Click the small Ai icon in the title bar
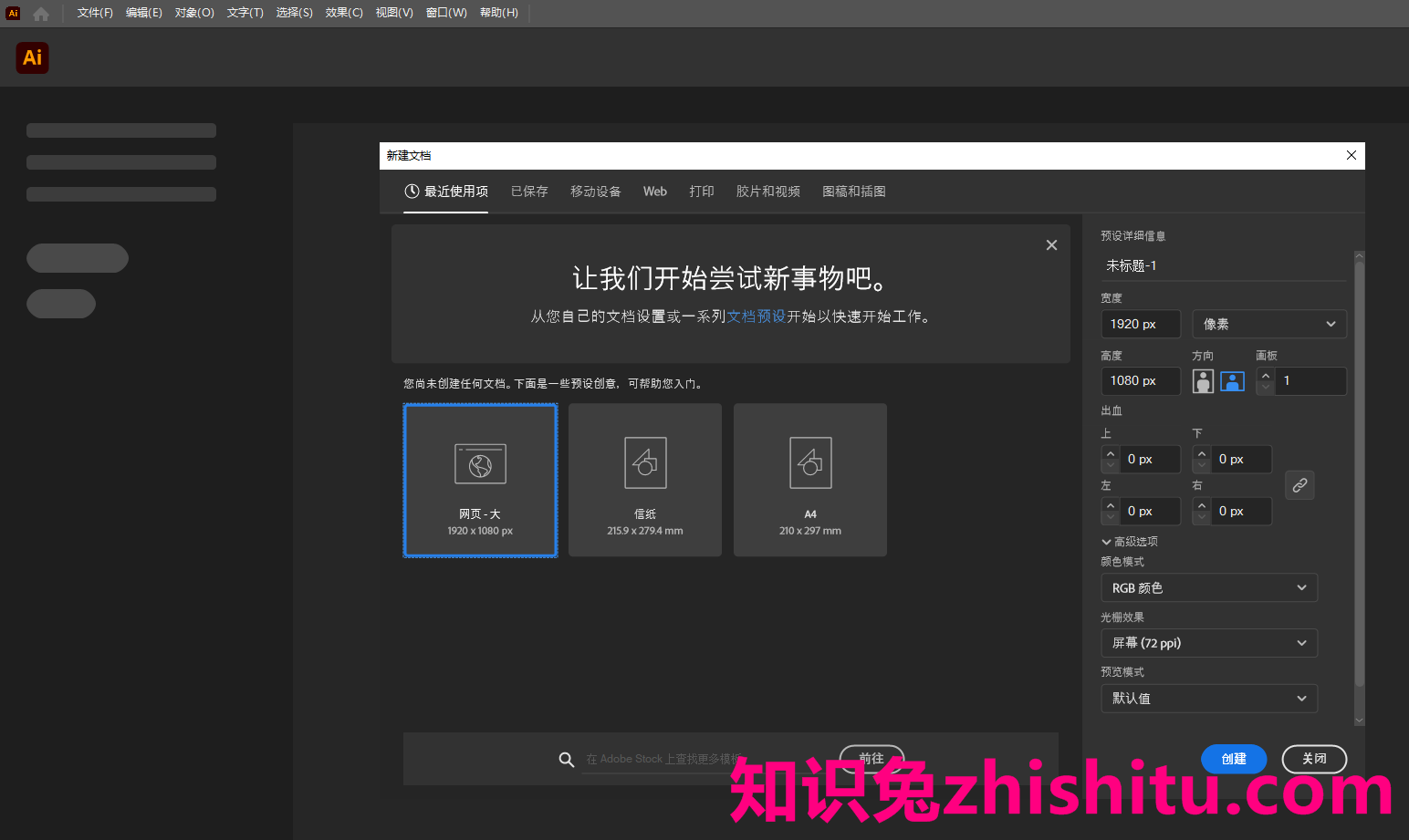 pos(13,13)
